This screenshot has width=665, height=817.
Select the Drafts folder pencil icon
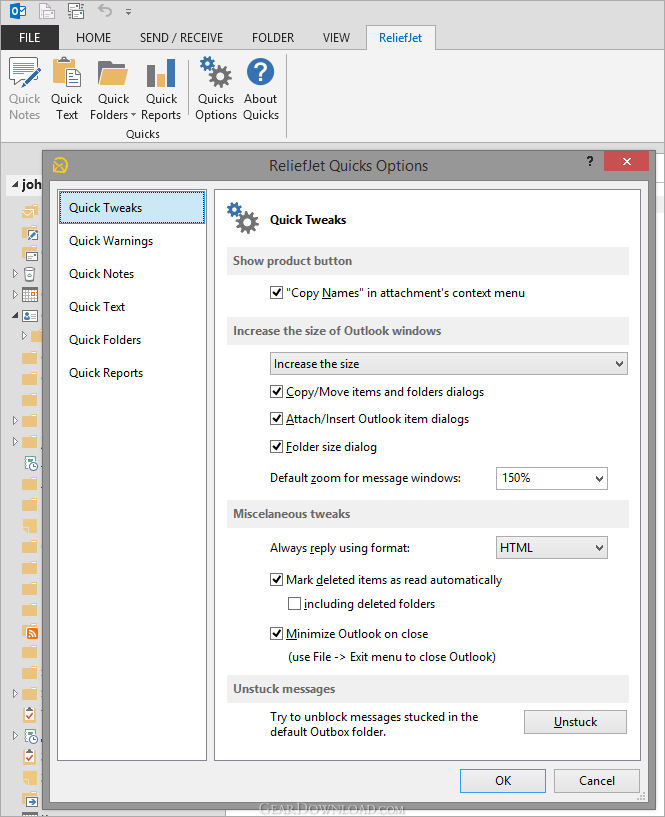click(30, 233)
